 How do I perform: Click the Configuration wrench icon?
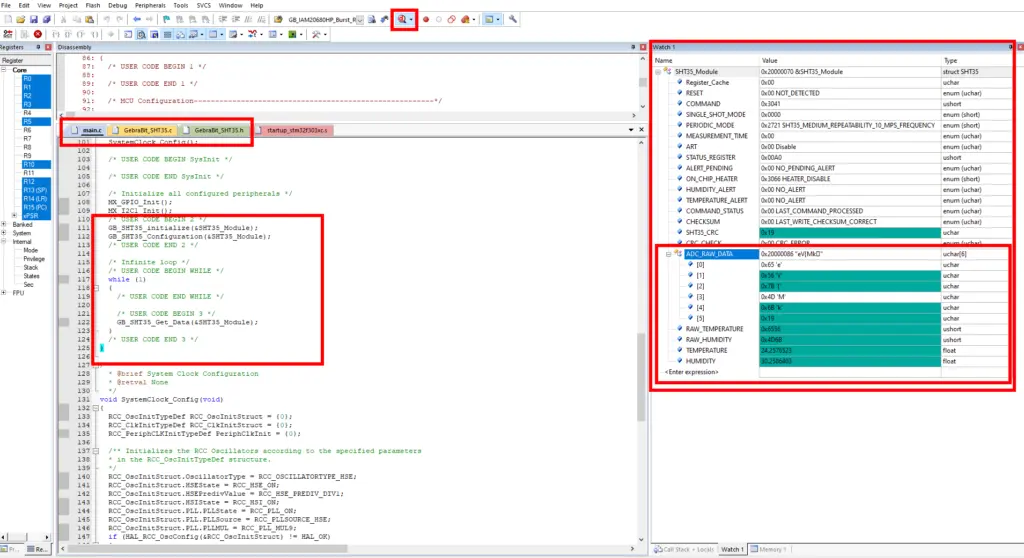[x=513, y=20]
